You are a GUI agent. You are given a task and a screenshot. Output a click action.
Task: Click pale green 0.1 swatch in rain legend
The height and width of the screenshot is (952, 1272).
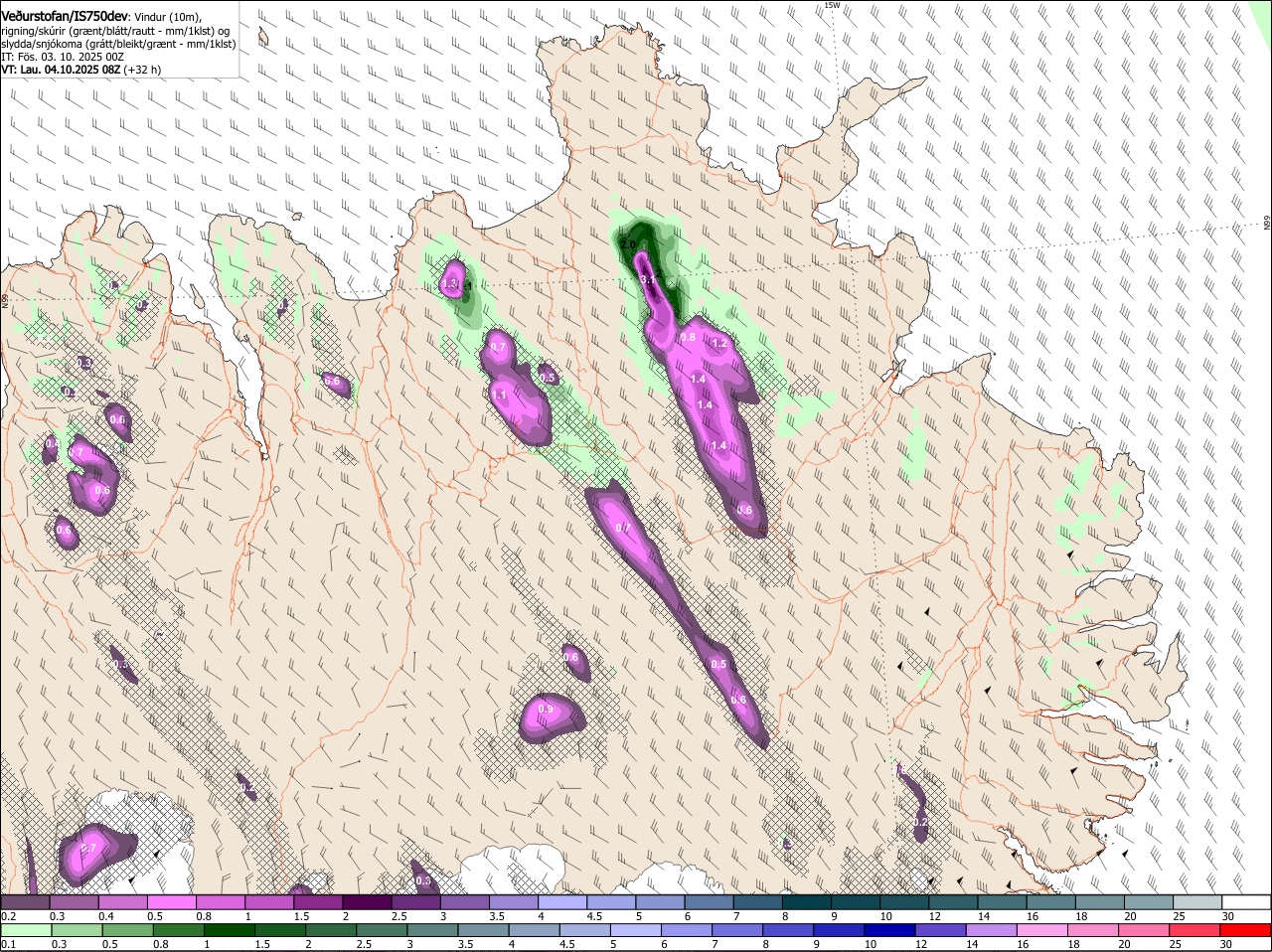pos(25,930)
